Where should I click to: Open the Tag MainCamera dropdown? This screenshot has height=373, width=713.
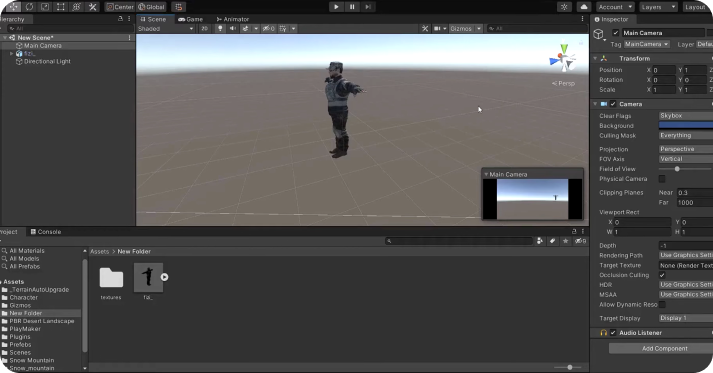point(647,44)
